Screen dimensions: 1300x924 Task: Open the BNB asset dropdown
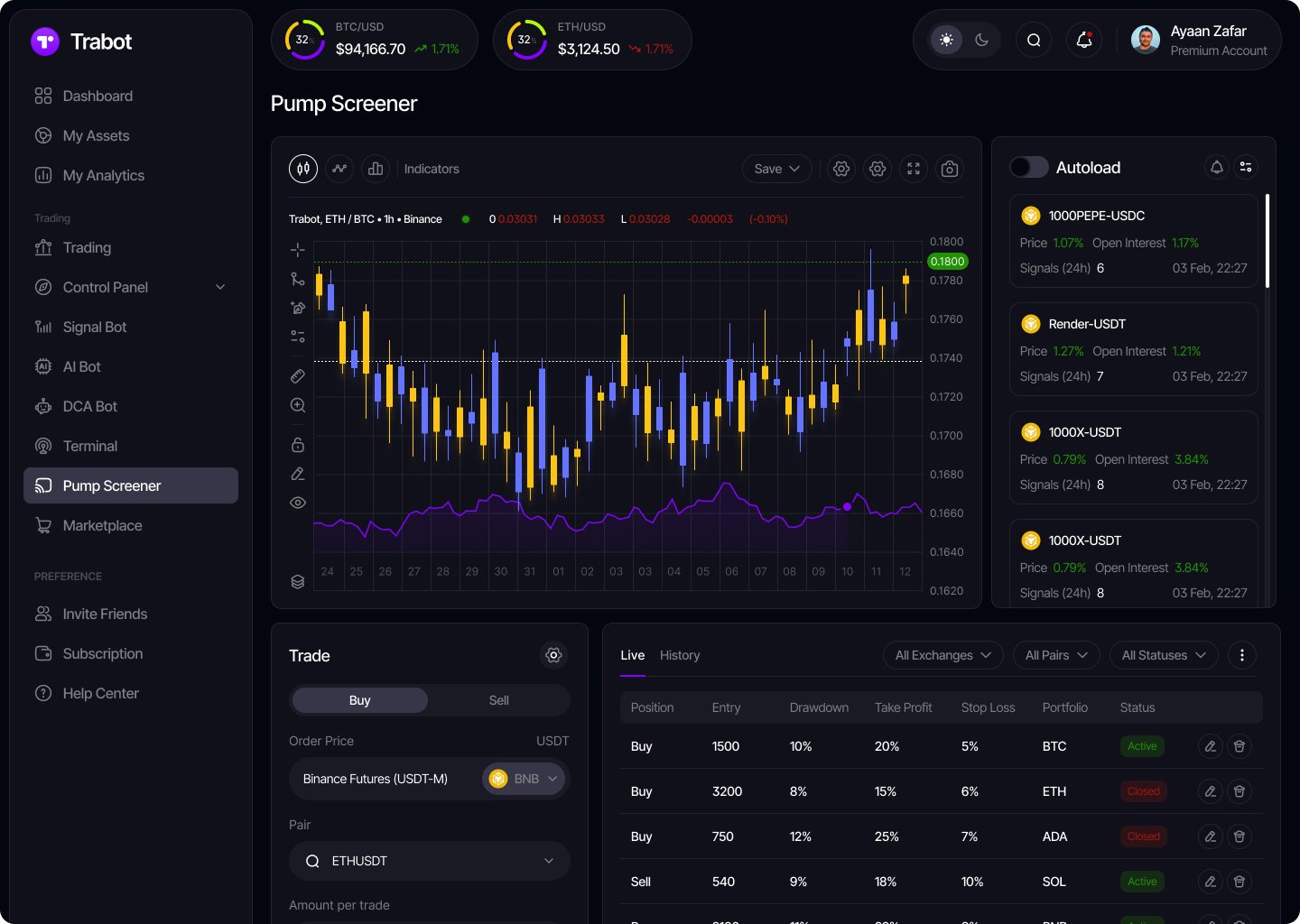pyautogui.click(x=524, y=778)
